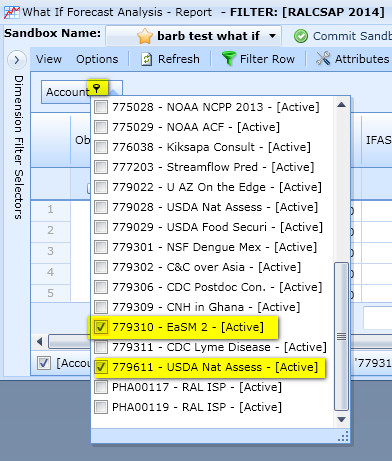Uncheck 779611 - USDA Nat Assess checkbox
The width and height of the screenshot is (392, 461).
(101, 367)
